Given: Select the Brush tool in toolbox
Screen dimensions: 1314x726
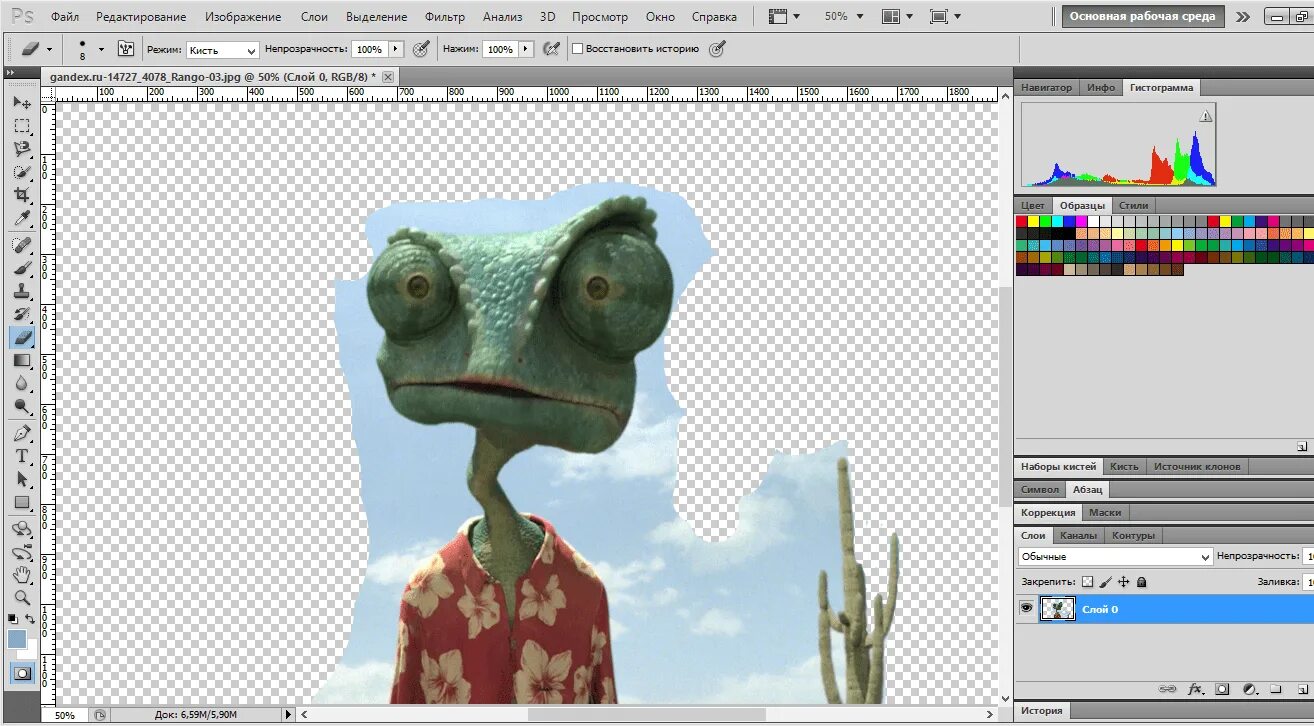Looking at the screenshot, I should tap(22, 268).
